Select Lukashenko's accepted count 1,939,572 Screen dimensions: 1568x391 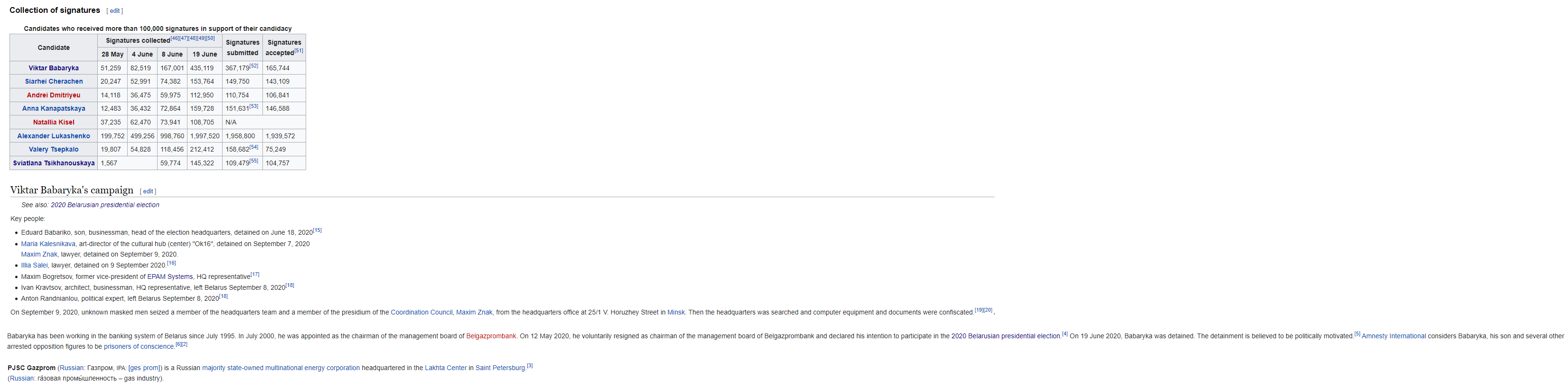[x=284, y=136]
